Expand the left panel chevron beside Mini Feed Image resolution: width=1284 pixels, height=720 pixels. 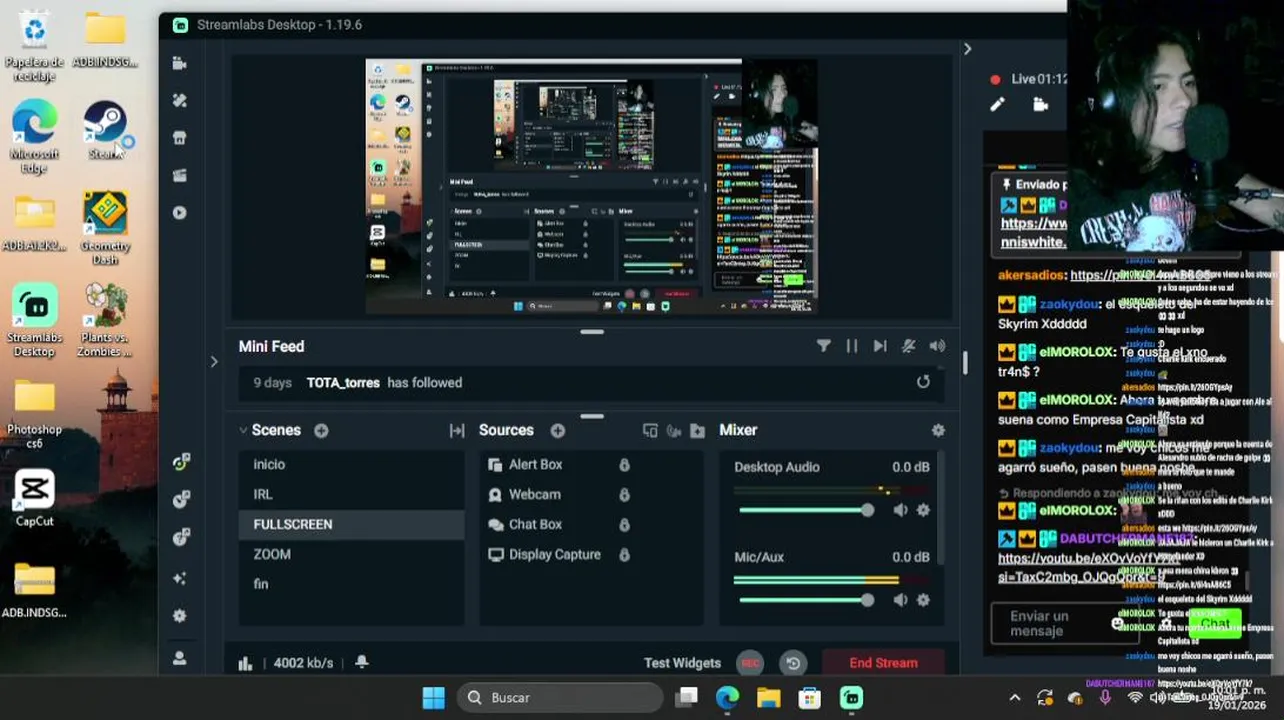[213, 362]
